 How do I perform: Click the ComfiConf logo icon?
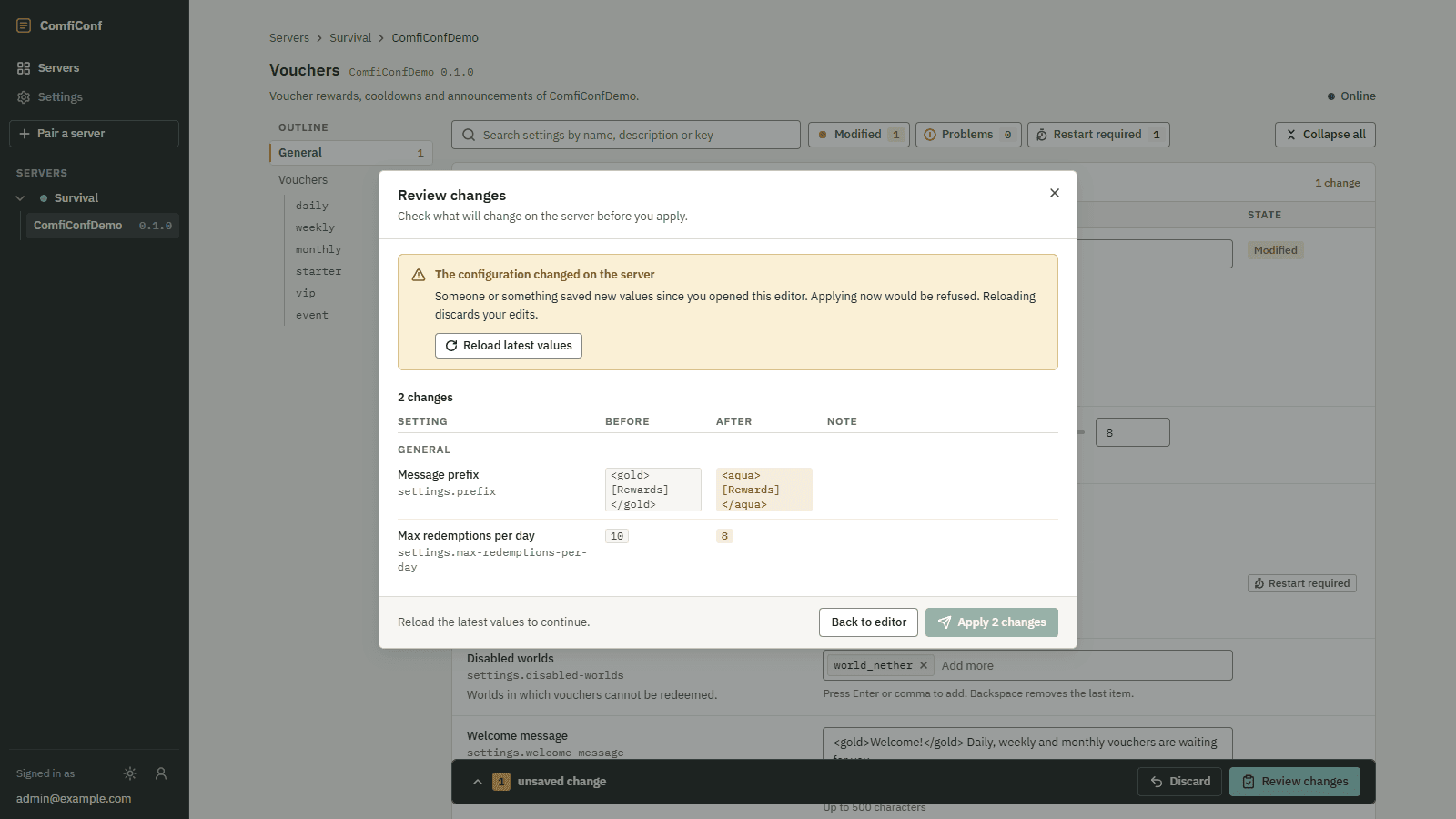(24, 25)
